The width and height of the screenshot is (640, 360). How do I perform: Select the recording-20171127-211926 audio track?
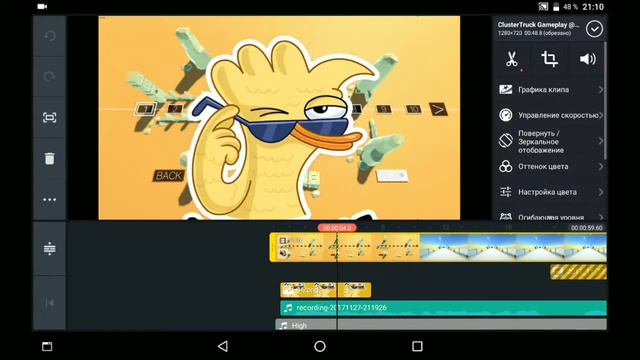tap(443, 308)
